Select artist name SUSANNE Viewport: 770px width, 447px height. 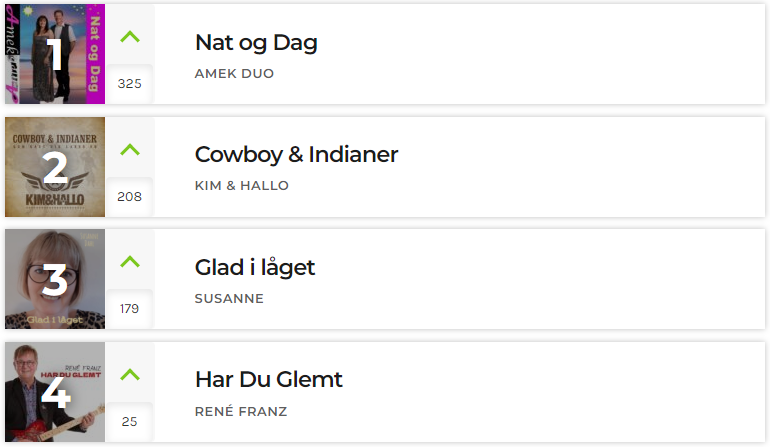[x=229, y=299]
